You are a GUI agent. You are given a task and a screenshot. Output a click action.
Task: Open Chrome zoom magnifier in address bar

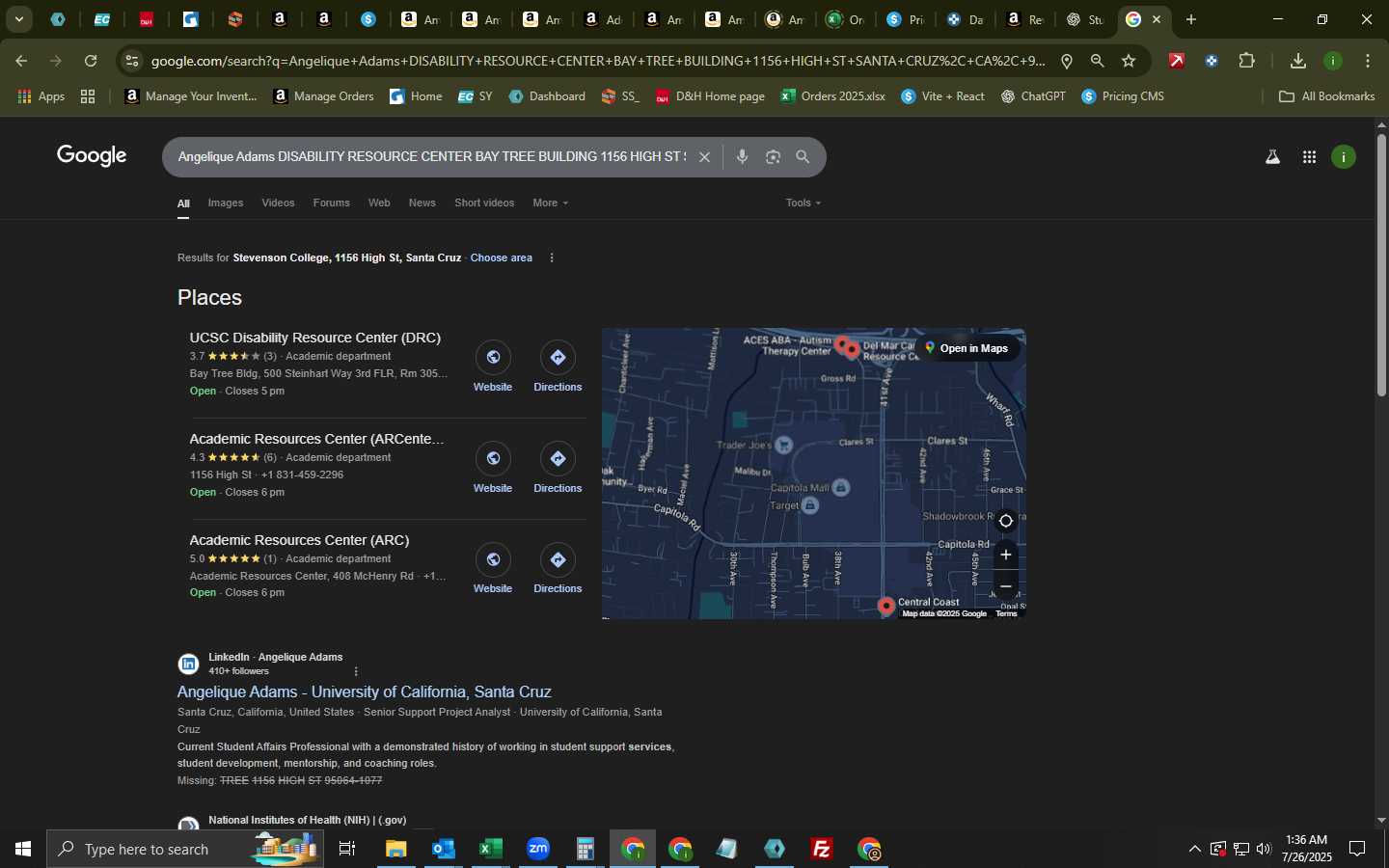click(1097, 61)
